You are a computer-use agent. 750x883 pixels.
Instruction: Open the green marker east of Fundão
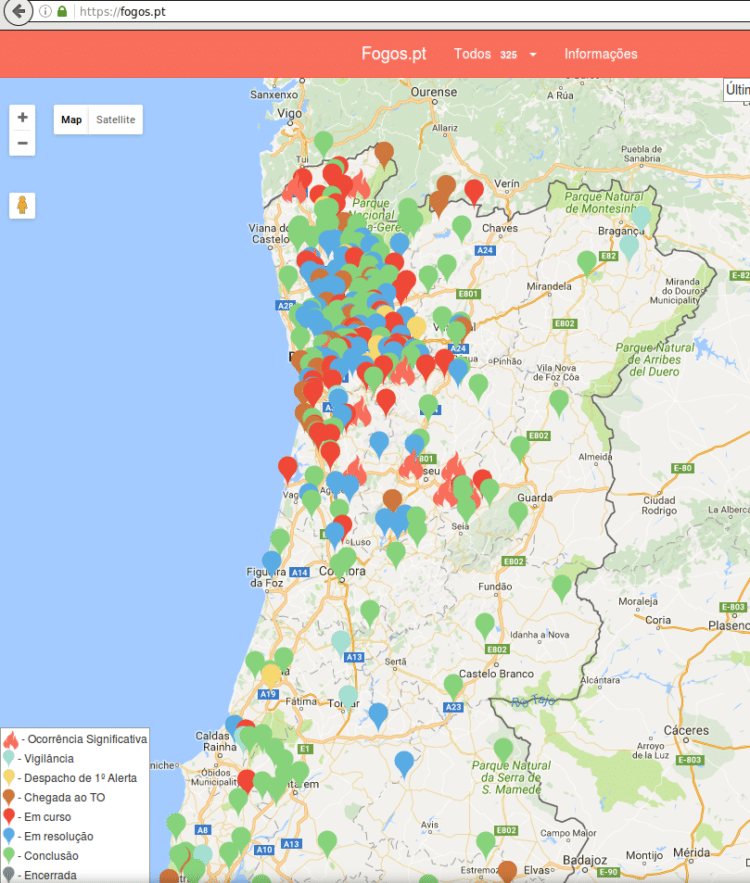(x=561, y=587)
